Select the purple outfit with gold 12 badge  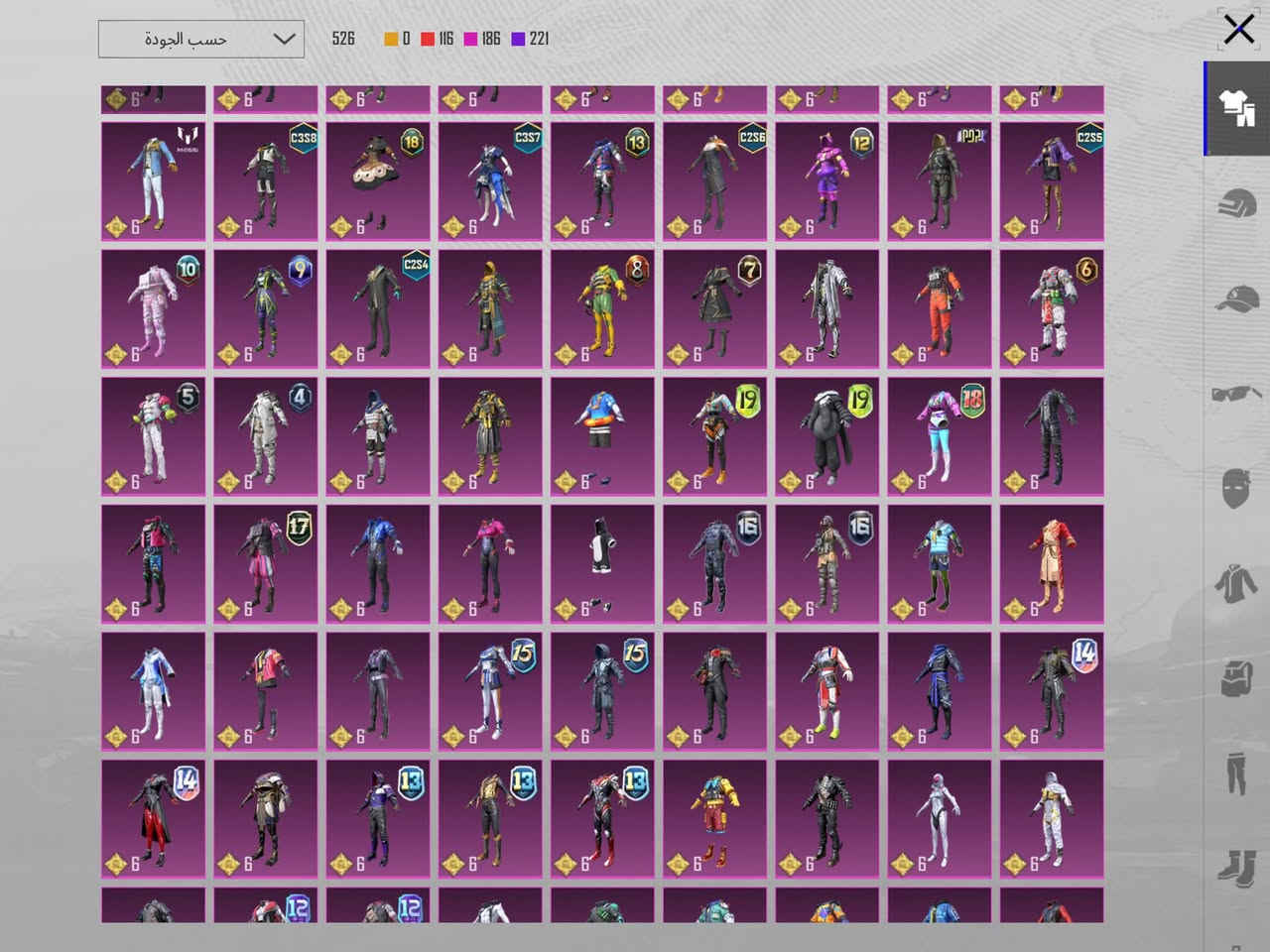(x=827, y=181)
